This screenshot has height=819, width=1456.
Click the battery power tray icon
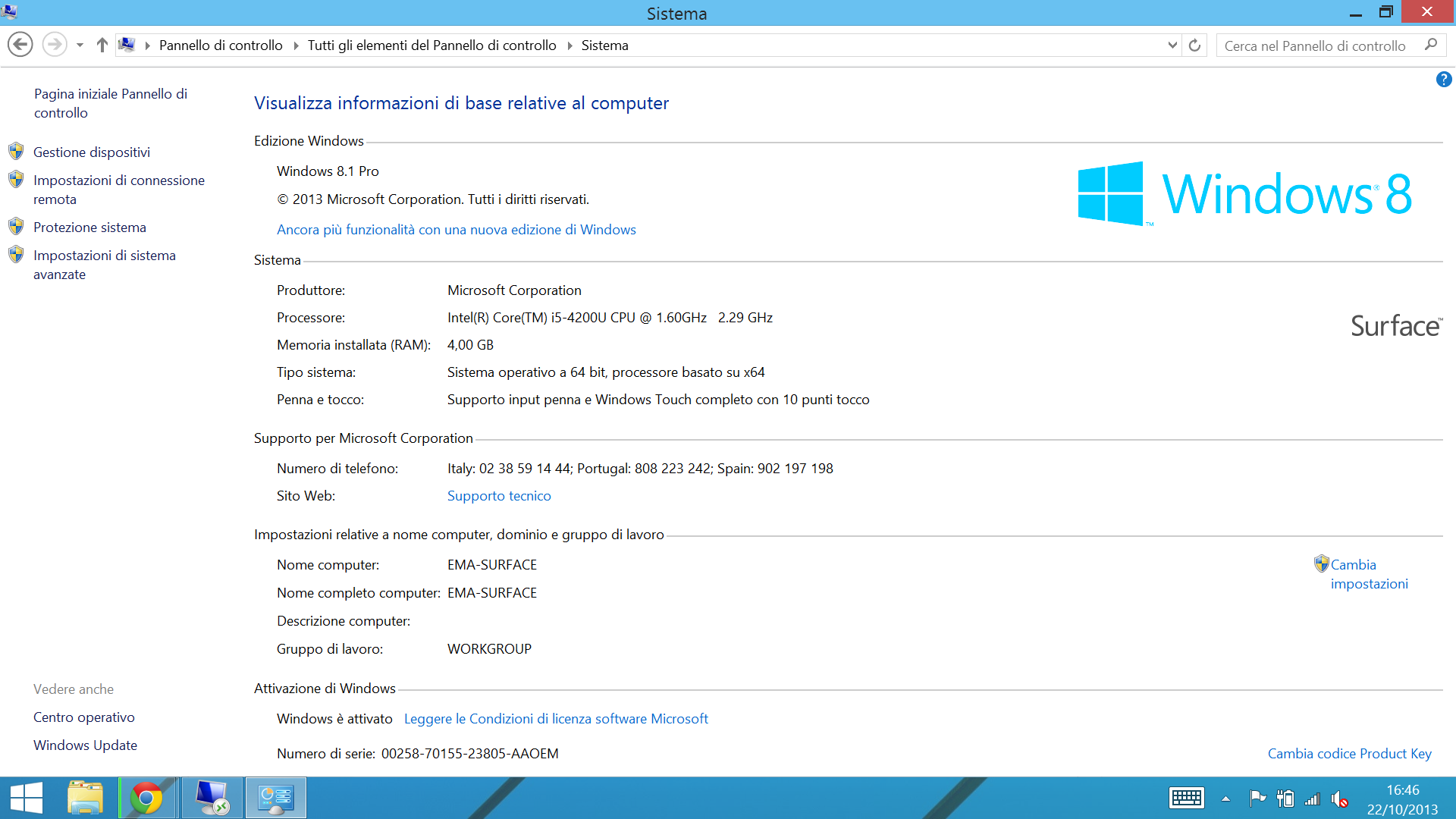(x=1285, y=798)
